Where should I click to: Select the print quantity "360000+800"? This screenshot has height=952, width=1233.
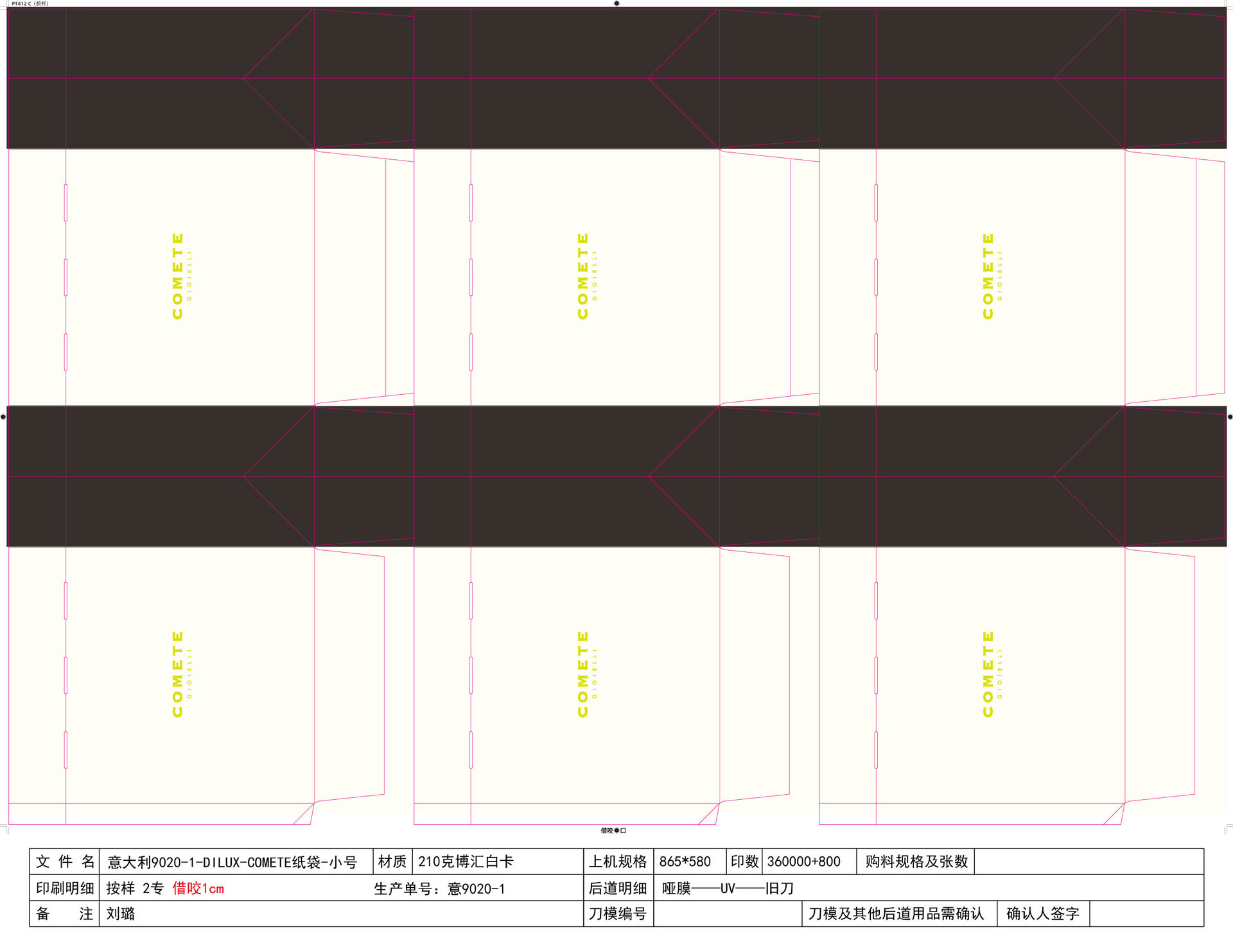pos(803,861)
